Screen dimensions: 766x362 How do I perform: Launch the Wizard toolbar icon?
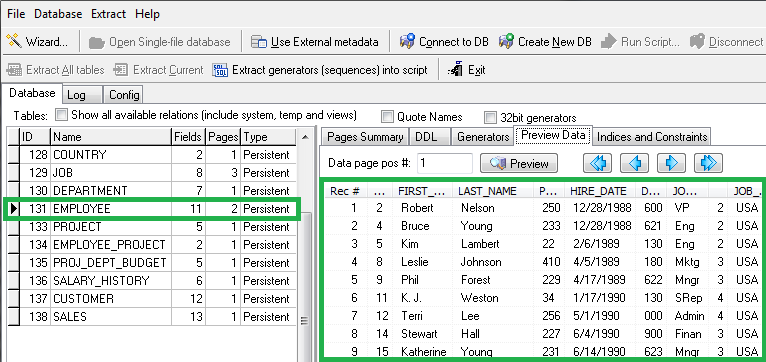click(x=15, y=42)
